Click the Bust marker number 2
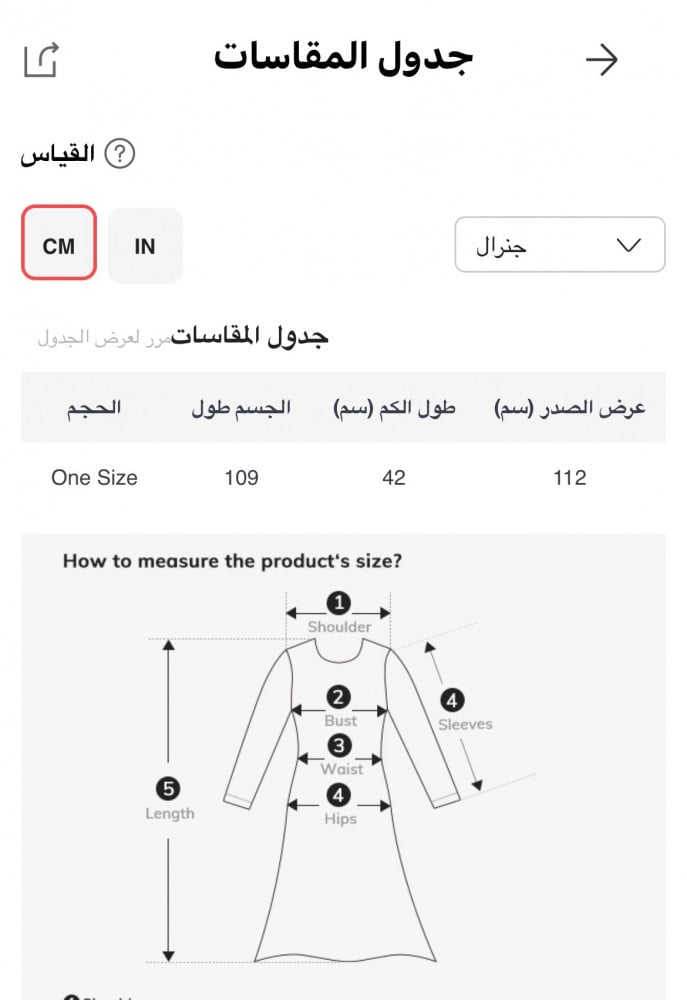 [339, 697]
